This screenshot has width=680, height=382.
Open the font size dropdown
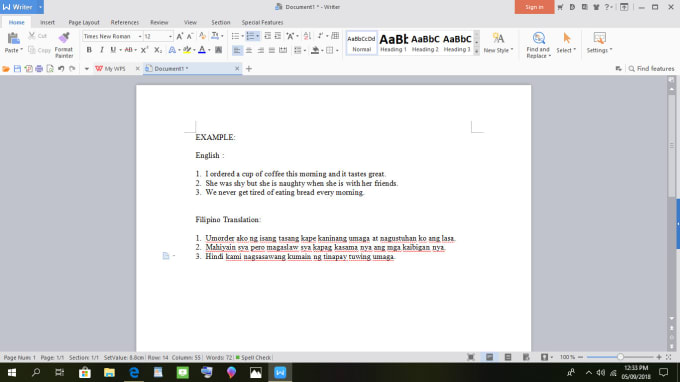coord(170,36)
